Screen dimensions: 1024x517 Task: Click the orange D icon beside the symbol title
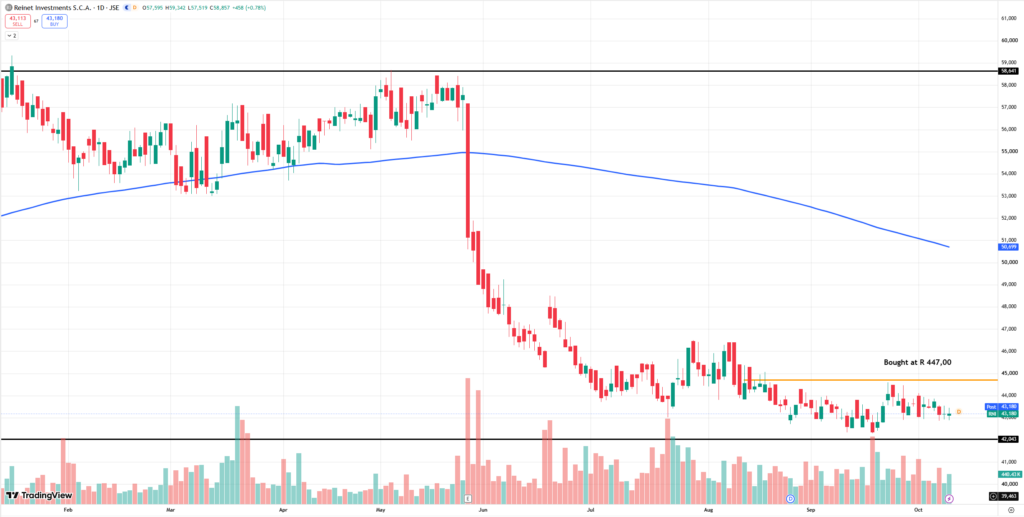click(x=135, y=8)
